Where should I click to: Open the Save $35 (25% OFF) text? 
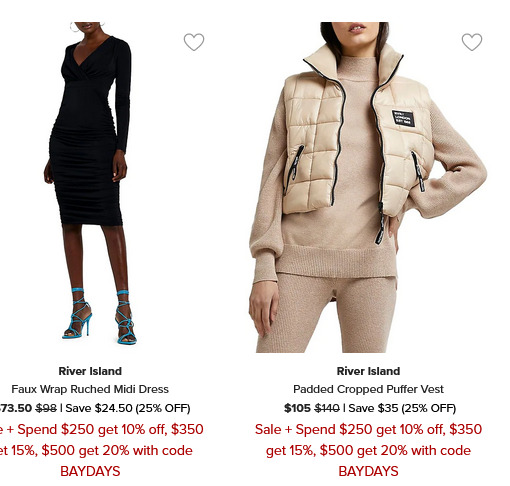(x=402, y=408)
